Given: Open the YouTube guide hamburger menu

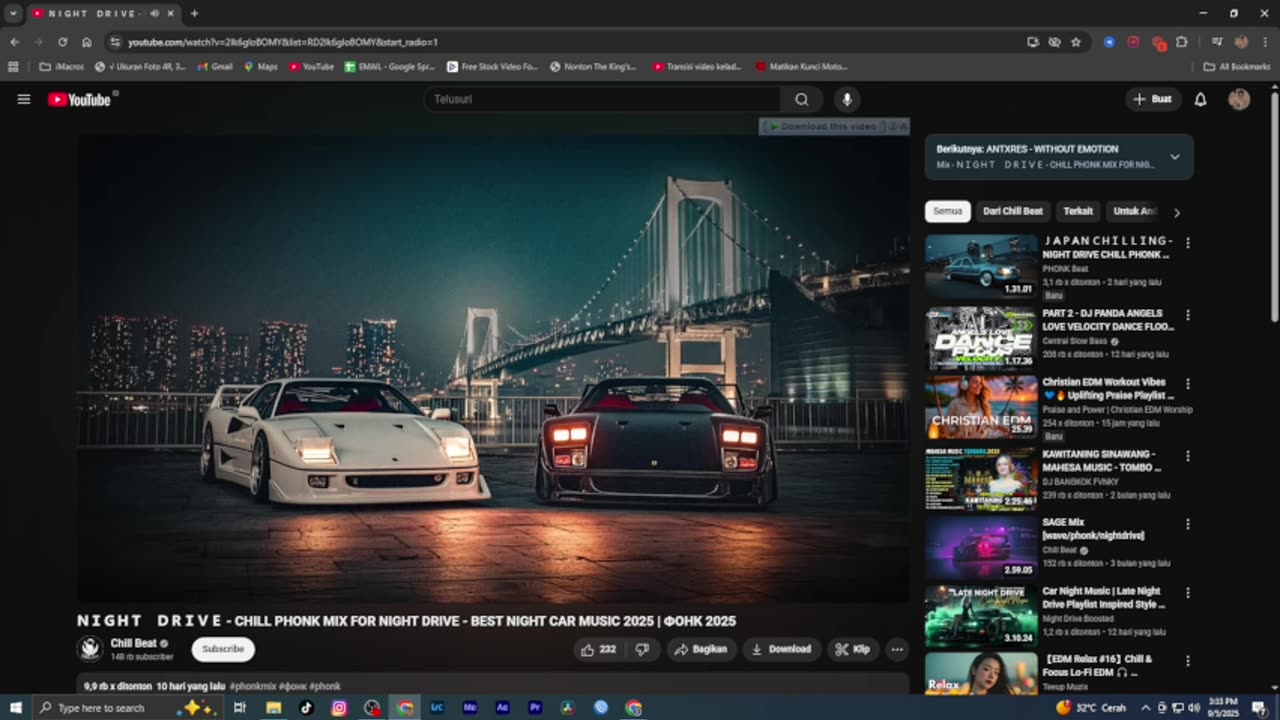Looking at the screenshot, I should [x=24, y=99].
